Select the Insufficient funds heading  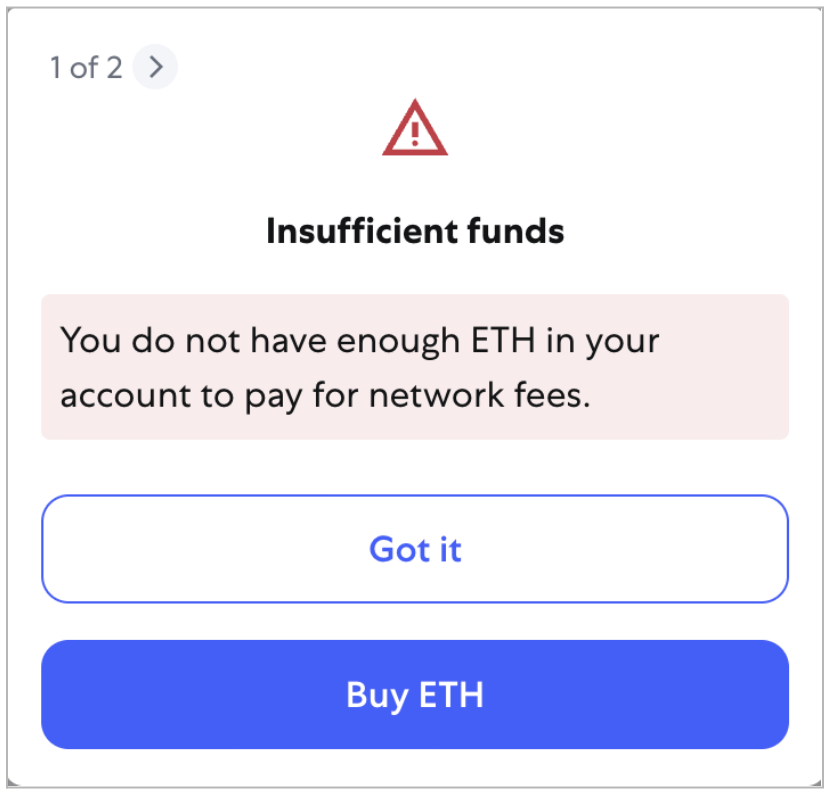(x=415, y=231)
